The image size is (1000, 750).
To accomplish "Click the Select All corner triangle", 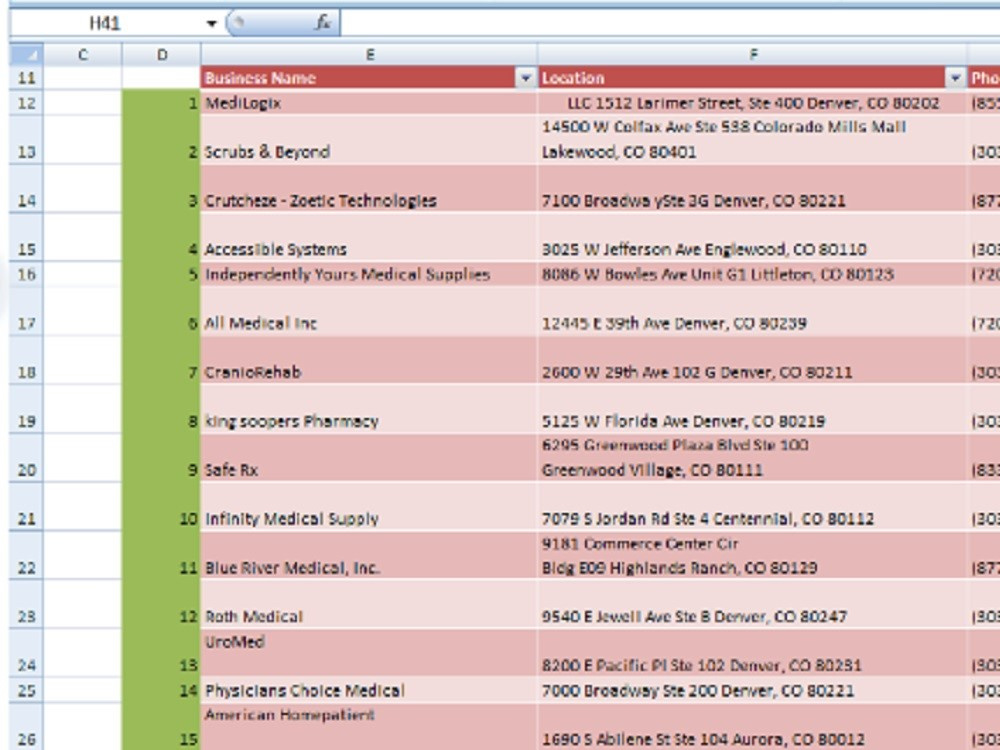I will click(x=26, y=55).
